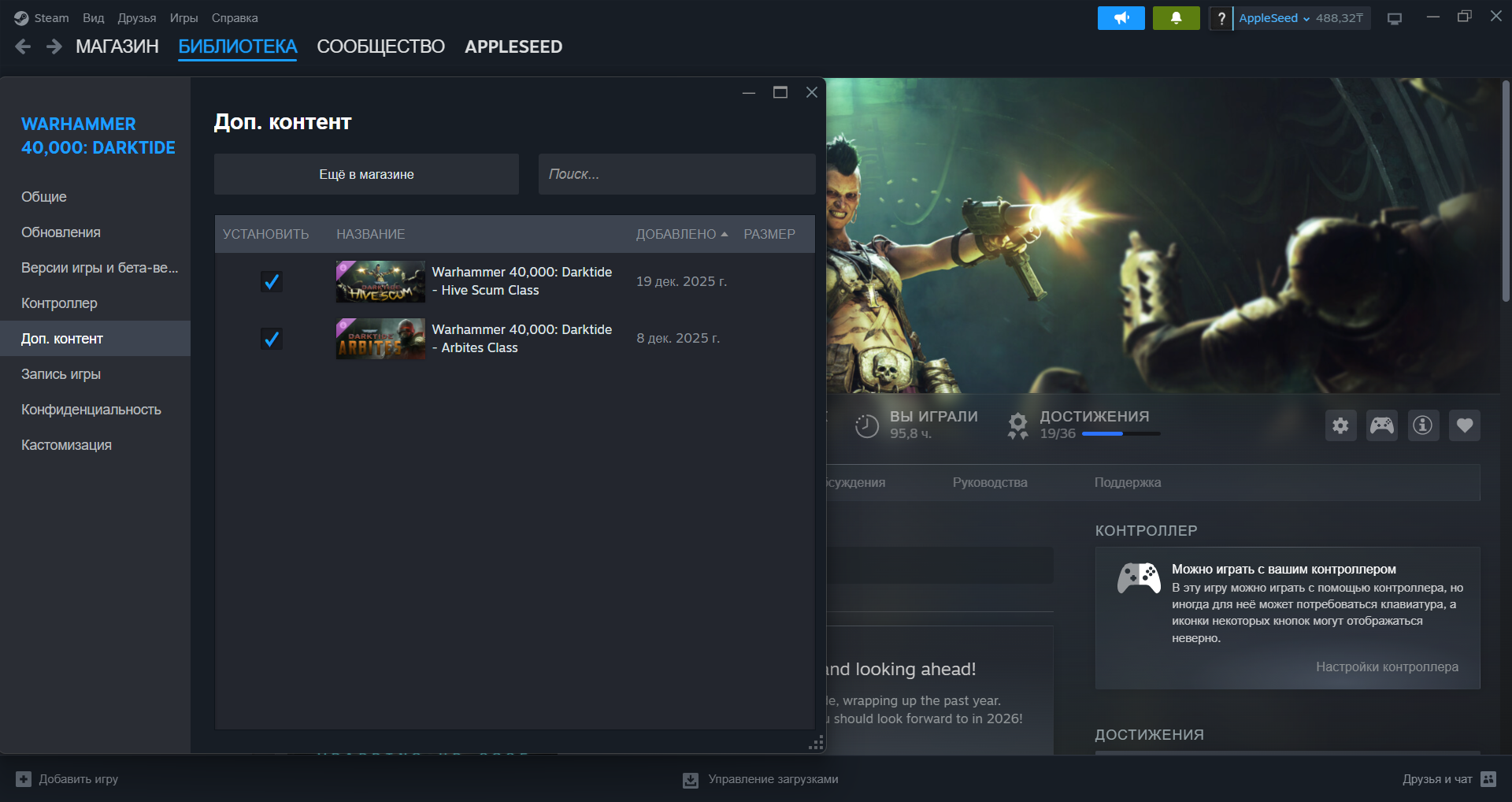The width and height of the screenshot is (1512, 802).
Task: Show game info icon
Action: [x=1422, y=425]
